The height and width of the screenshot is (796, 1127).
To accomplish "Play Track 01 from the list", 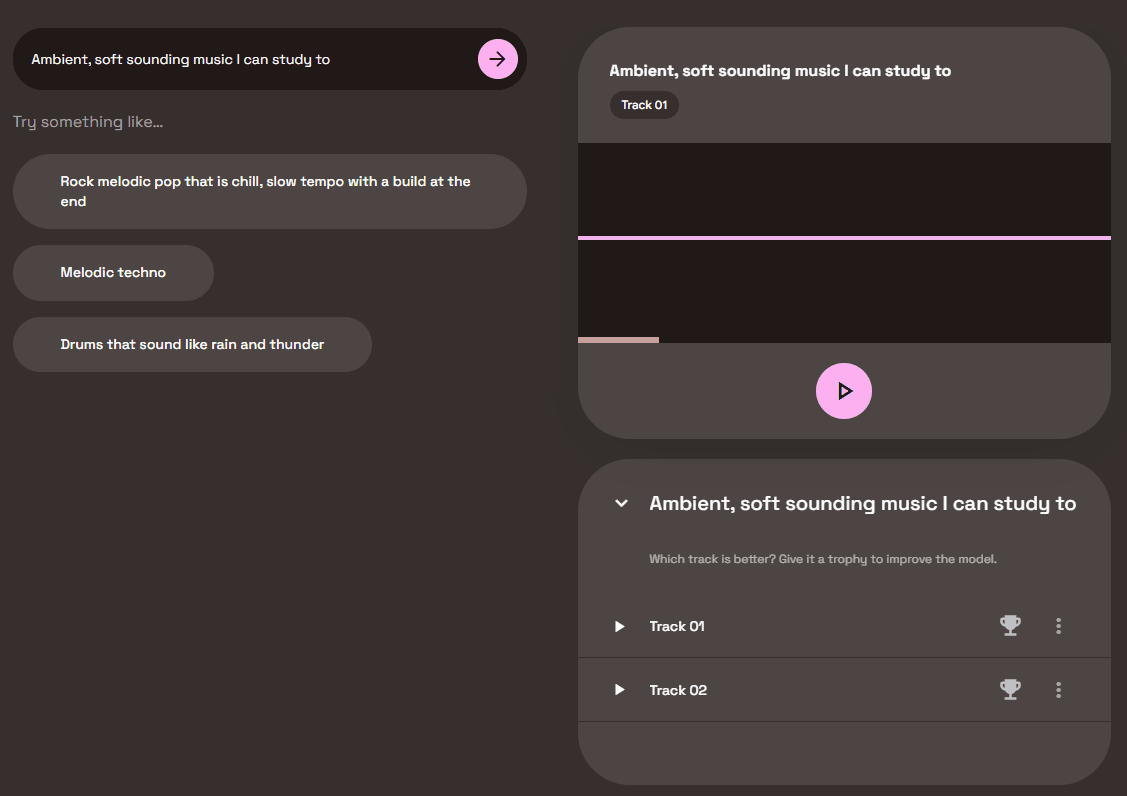I will (620, 626).
